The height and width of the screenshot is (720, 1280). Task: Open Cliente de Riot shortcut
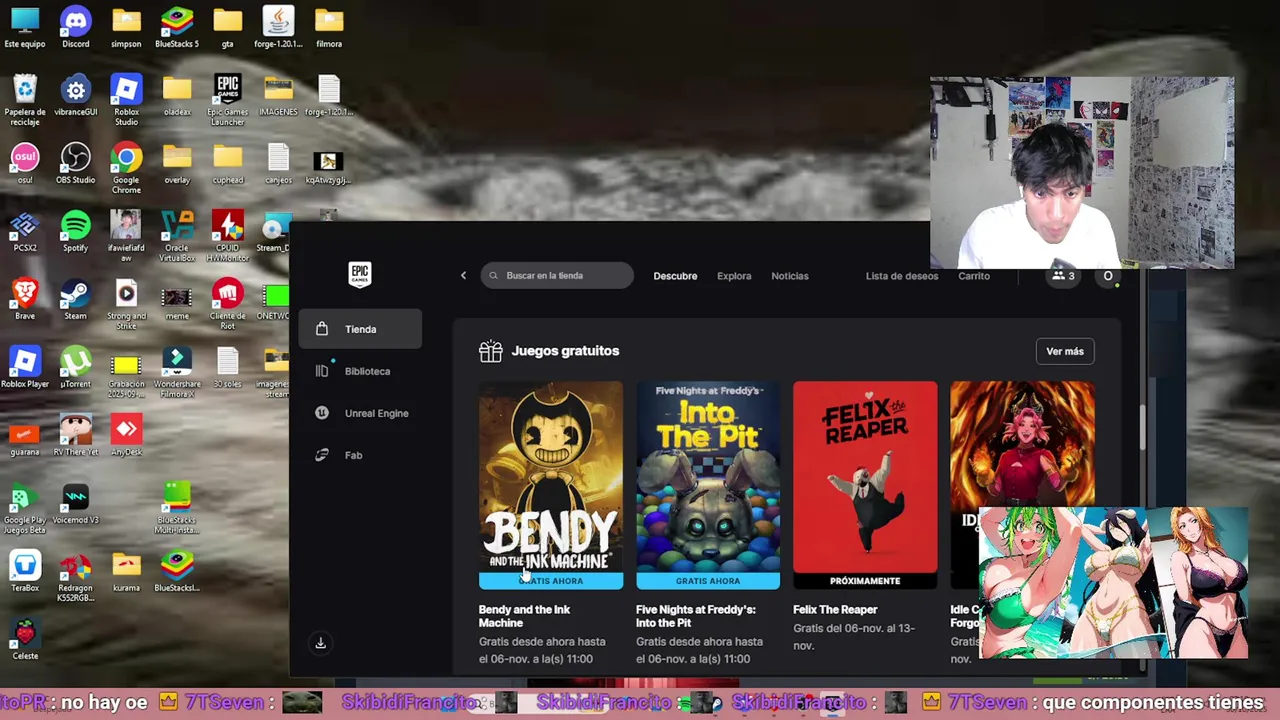(227, 304)
